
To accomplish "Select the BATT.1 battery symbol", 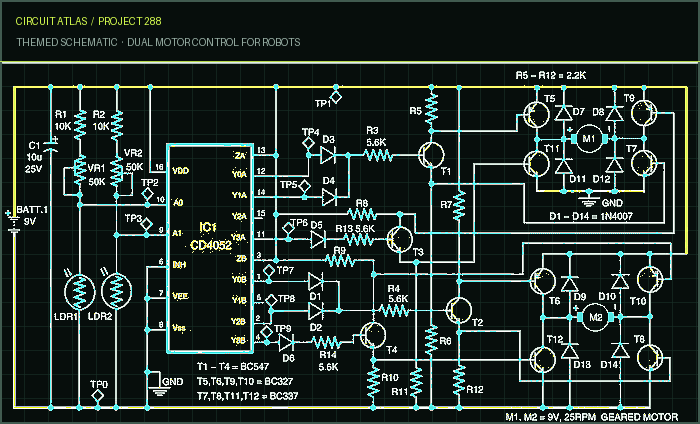I will tap(14, 222).
